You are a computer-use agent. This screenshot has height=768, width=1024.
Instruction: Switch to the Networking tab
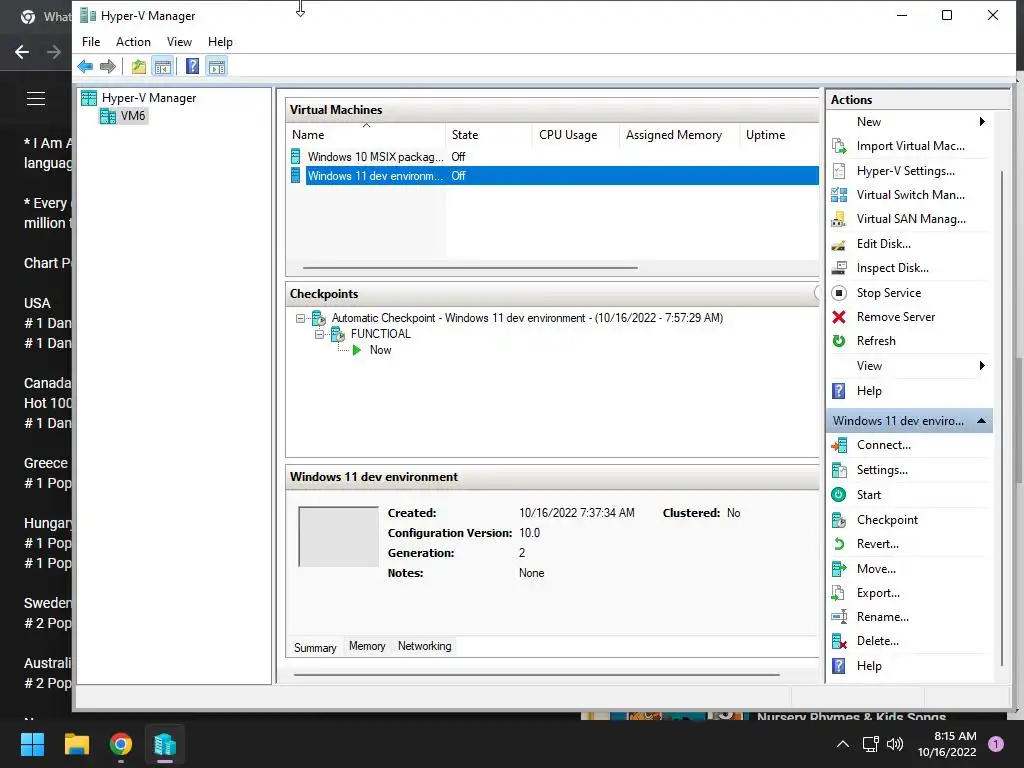coord(424,646)
